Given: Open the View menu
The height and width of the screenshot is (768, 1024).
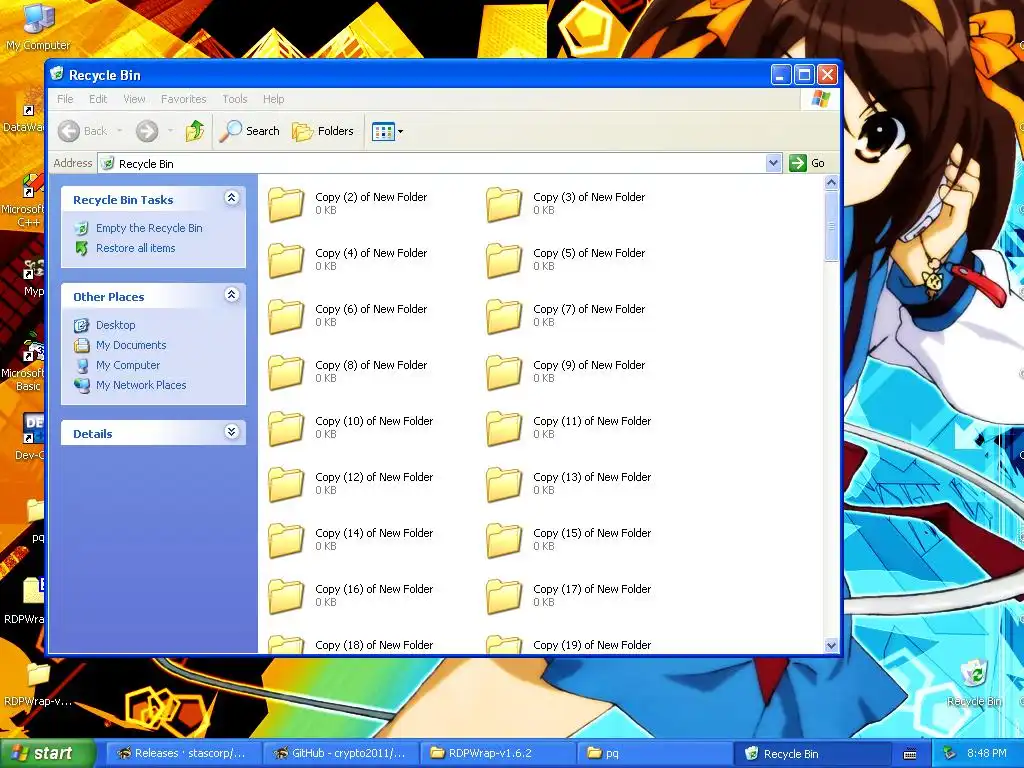Looking at the screenshot, I should pyautogui.click(x=134, y=99).
